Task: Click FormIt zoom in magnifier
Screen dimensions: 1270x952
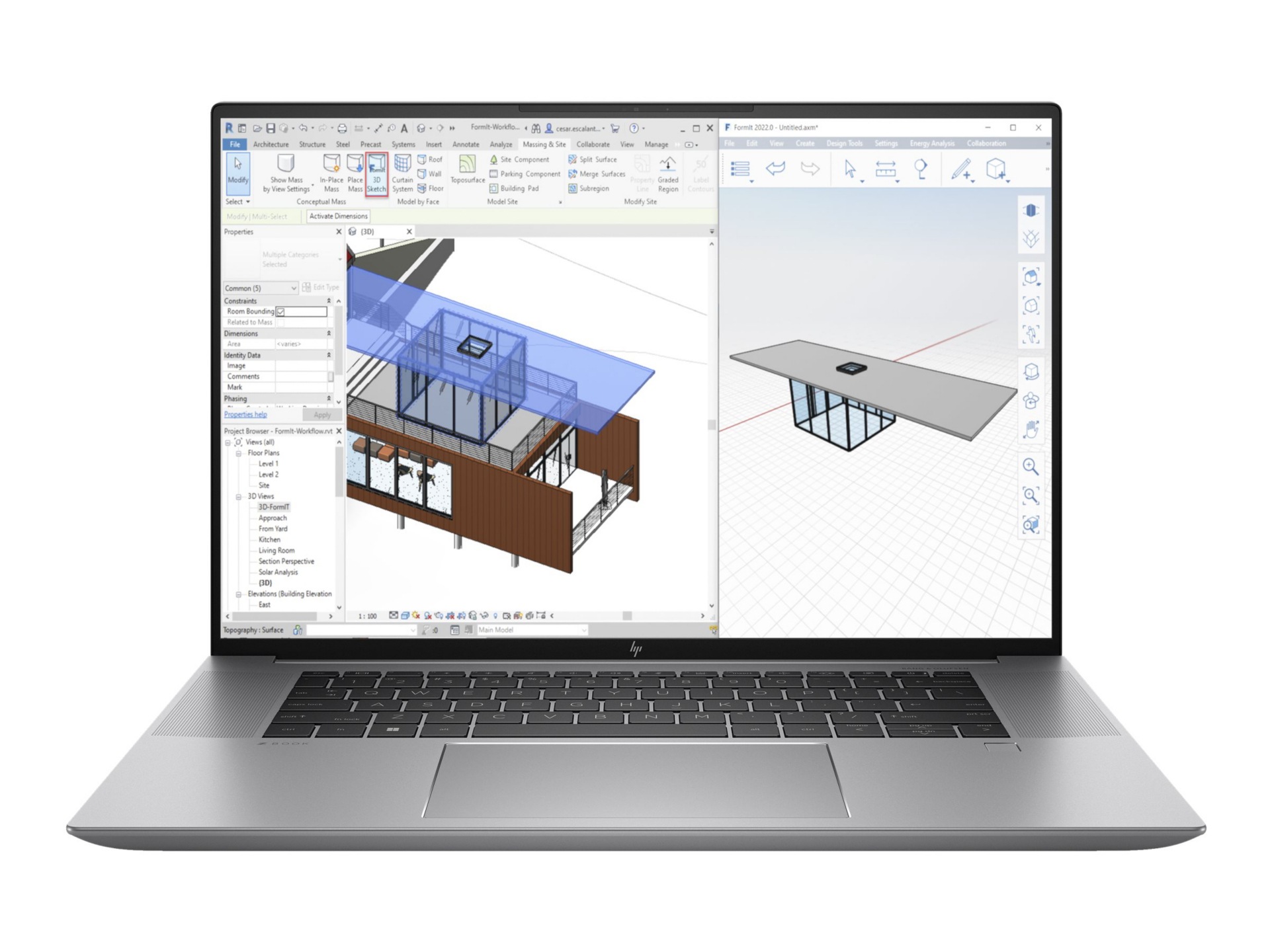Action: (x=1030, y=466)
